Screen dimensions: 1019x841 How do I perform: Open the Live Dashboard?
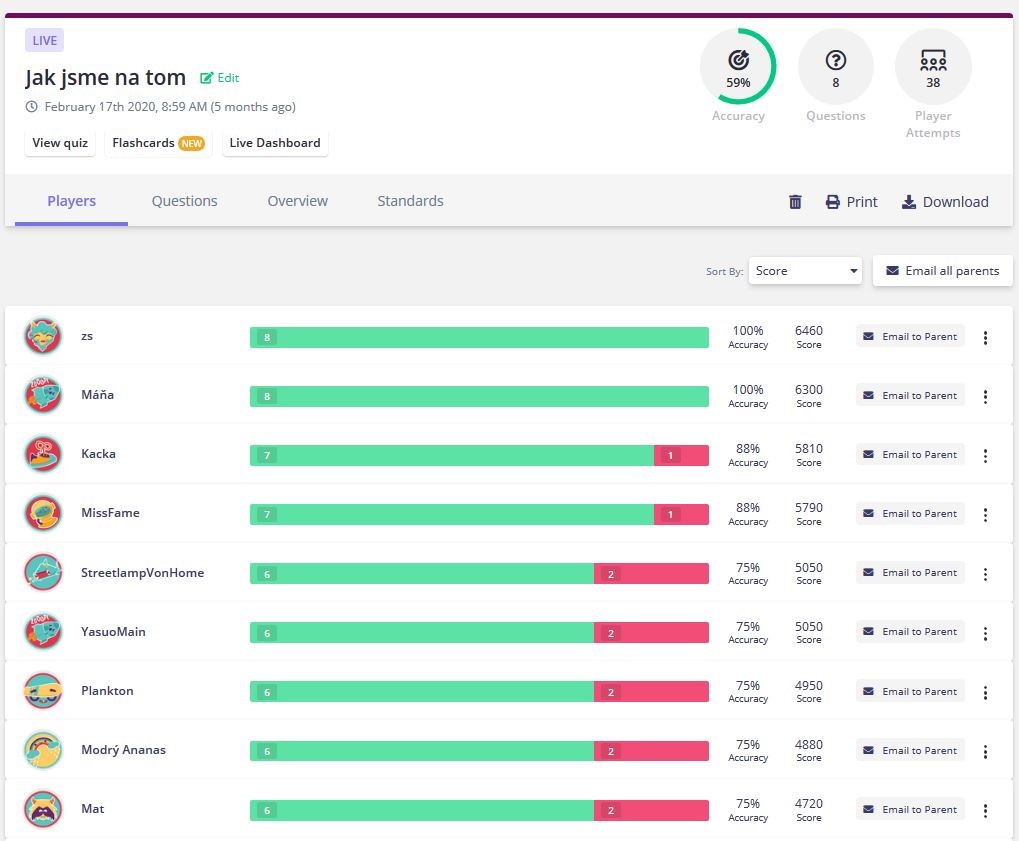pyautogui.click(x=275, y=143)
